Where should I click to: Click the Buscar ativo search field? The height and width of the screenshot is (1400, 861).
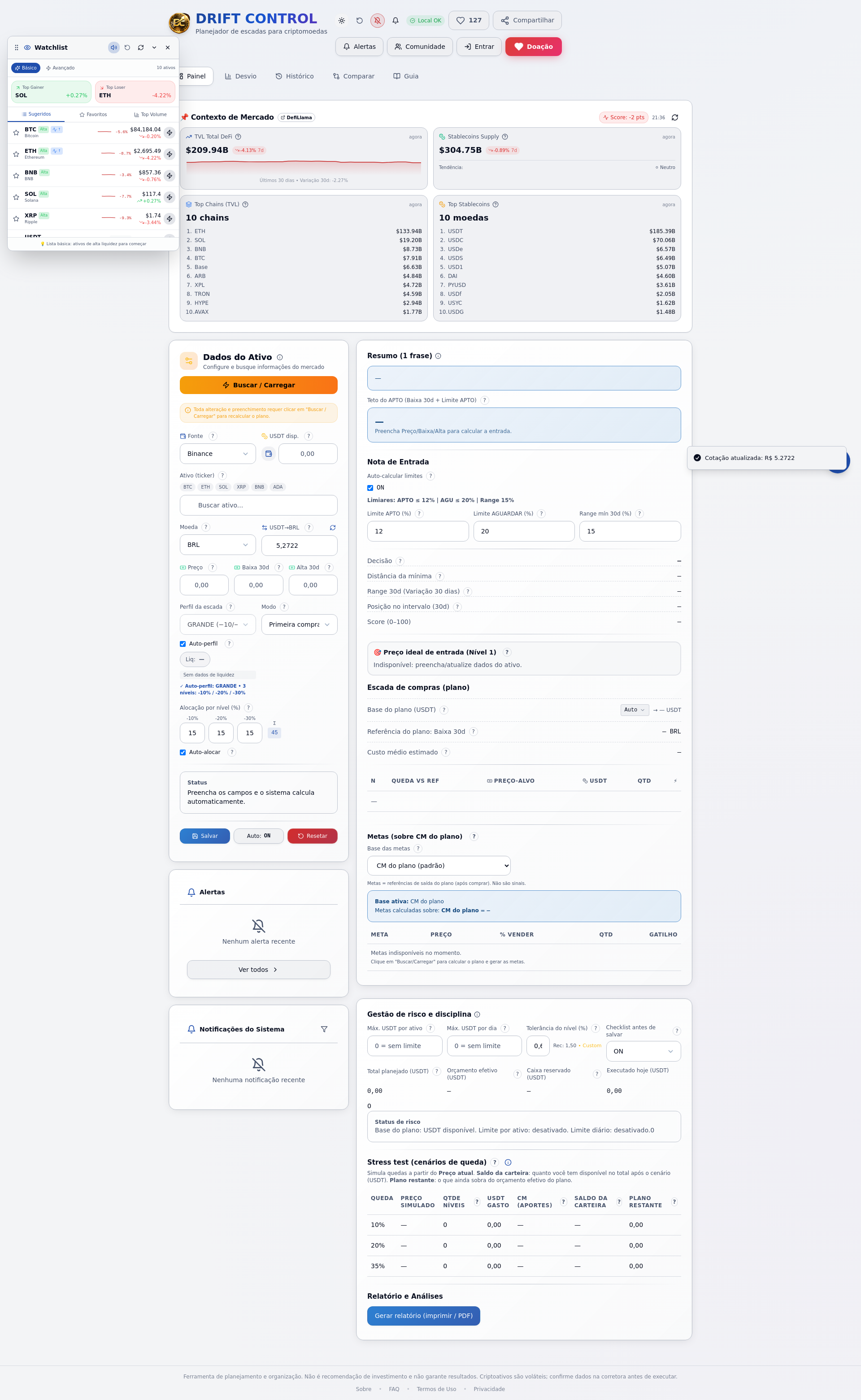[x=259, y=505]
